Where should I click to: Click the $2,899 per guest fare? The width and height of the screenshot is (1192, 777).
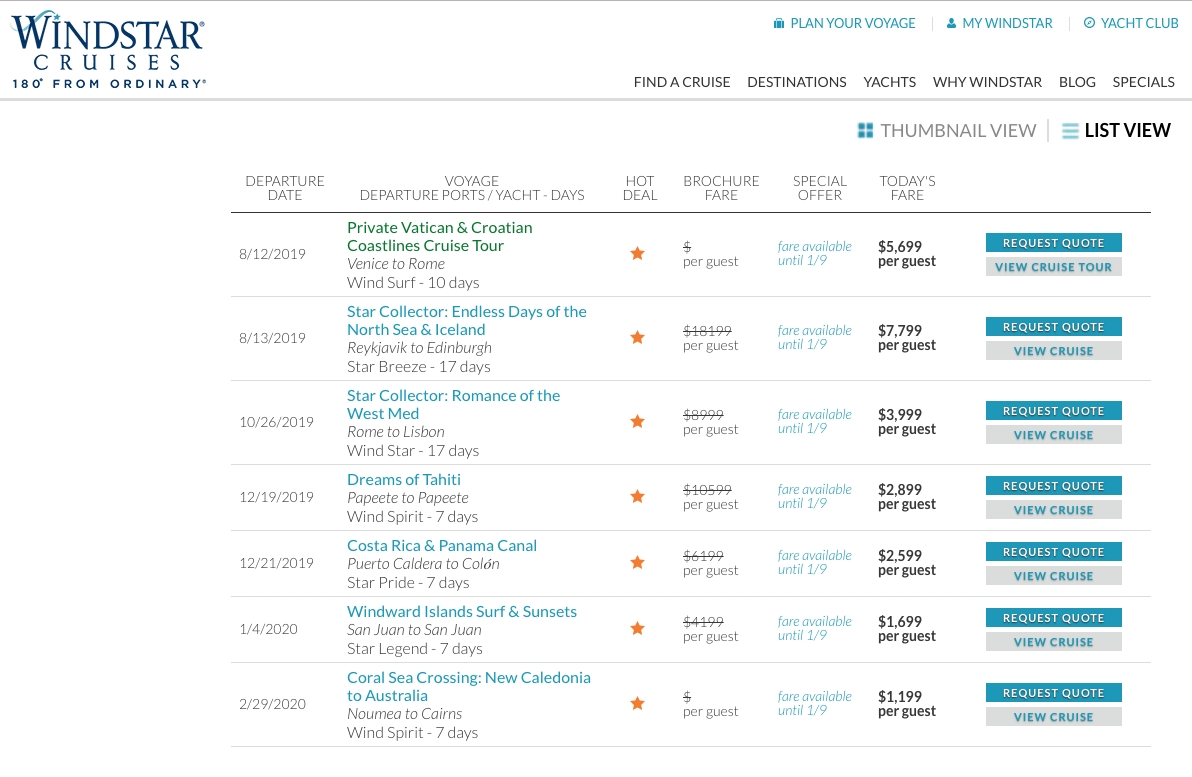(907, 496)
